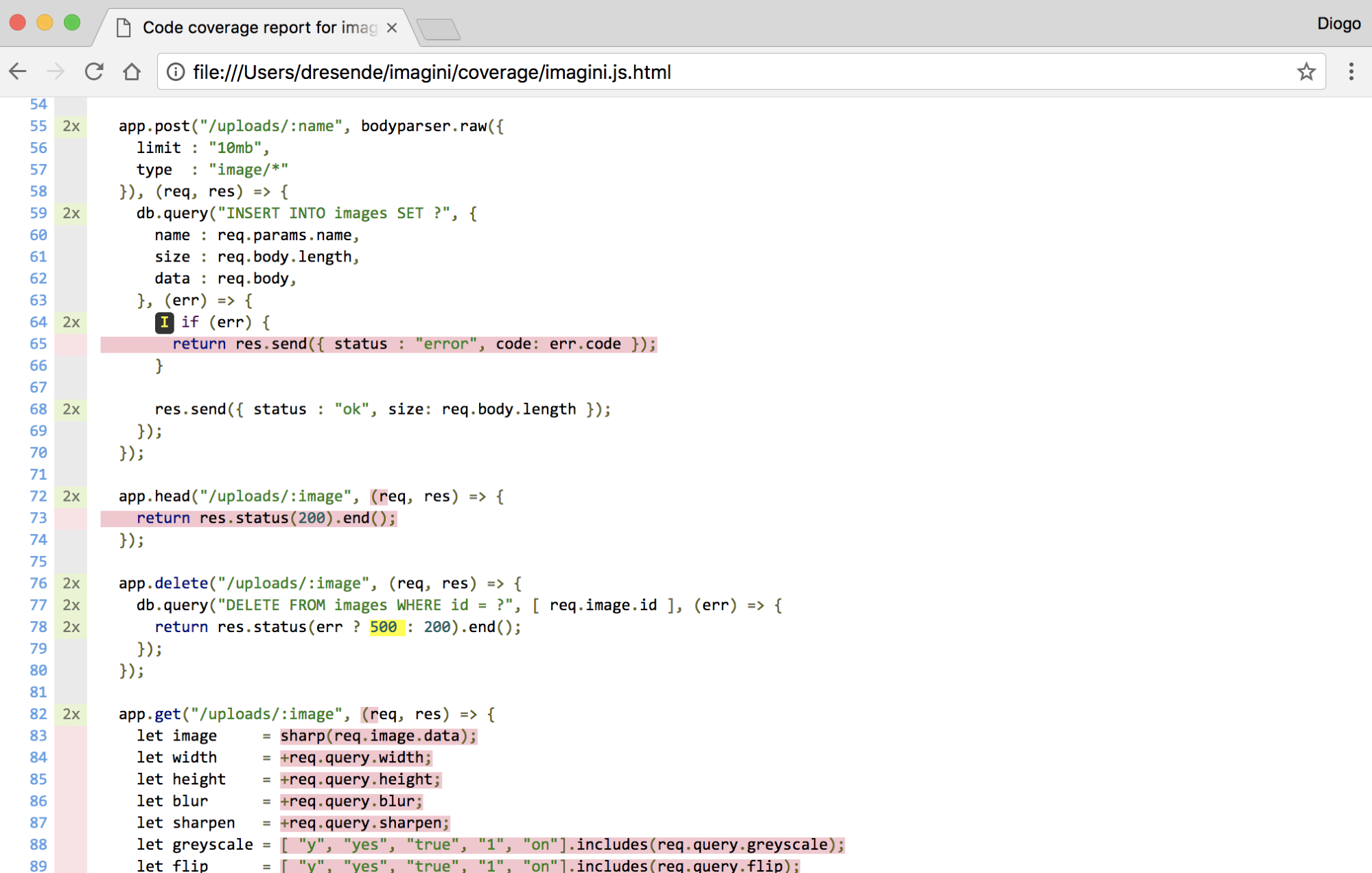Open the Chrome three-dot menu
1372x873 pixels.
click(1350, 71)
